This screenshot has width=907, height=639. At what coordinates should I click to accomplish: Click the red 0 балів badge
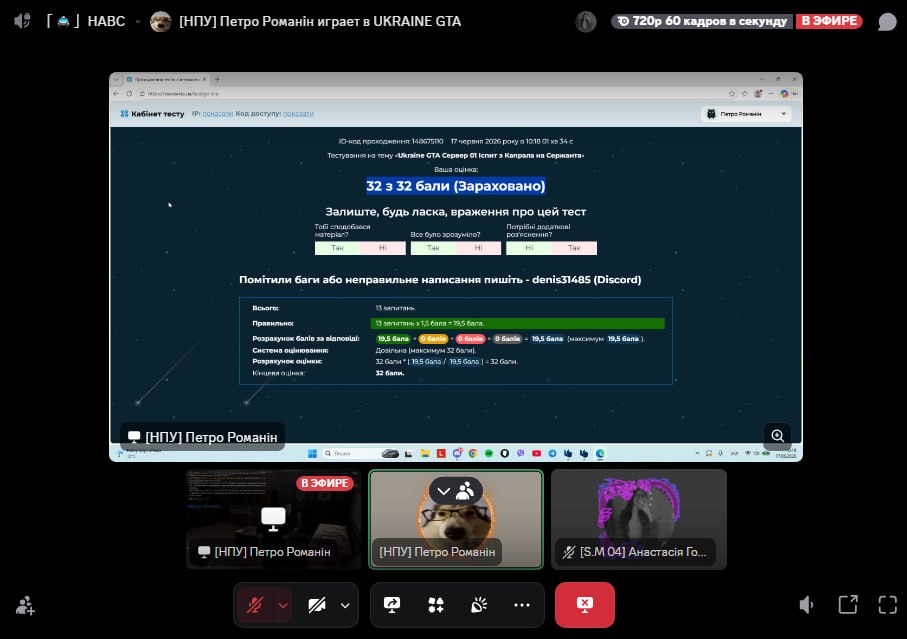[x=470, y=339]
